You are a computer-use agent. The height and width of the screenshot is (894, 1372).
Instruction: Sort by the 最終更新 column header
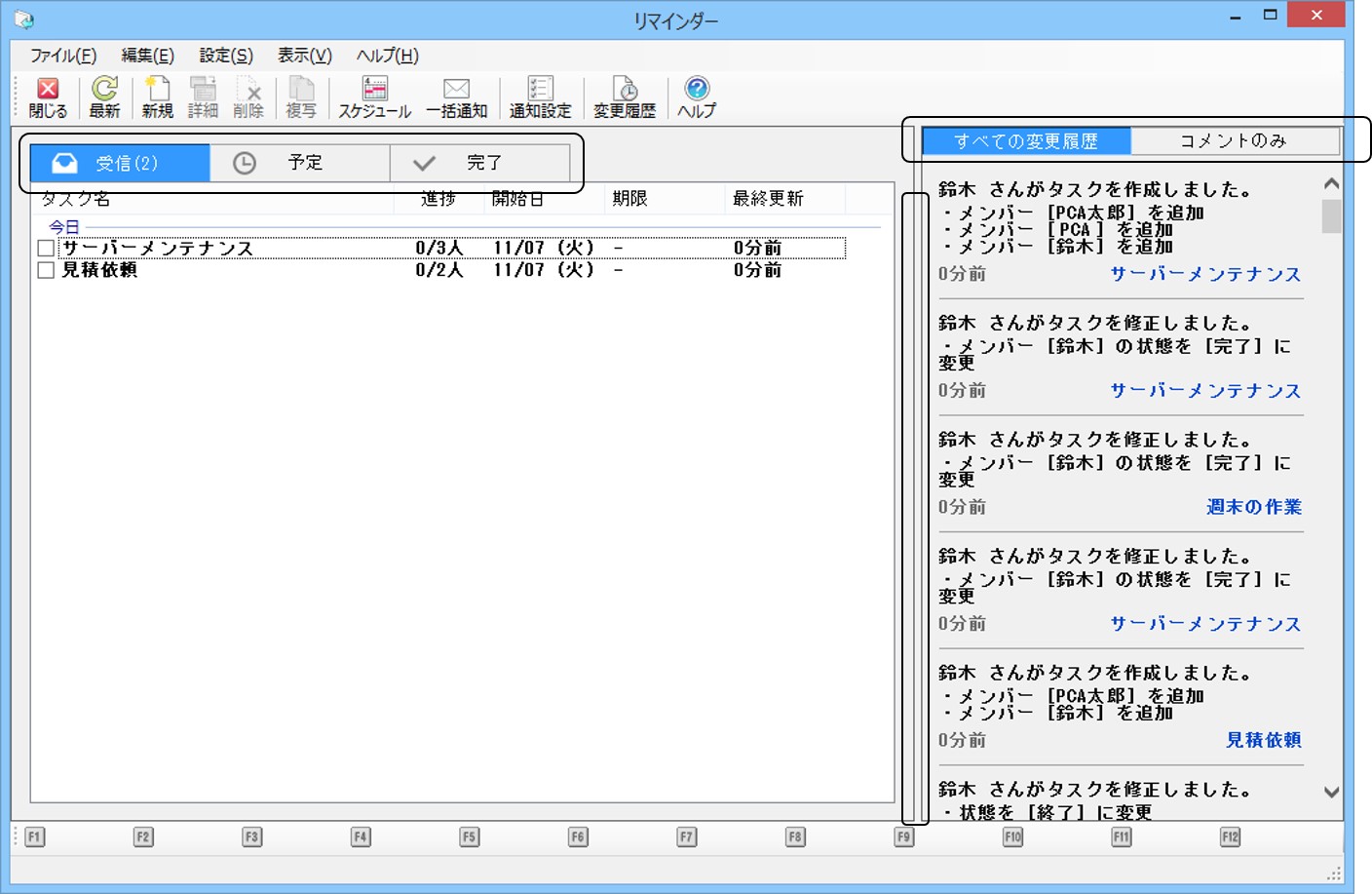768,199
